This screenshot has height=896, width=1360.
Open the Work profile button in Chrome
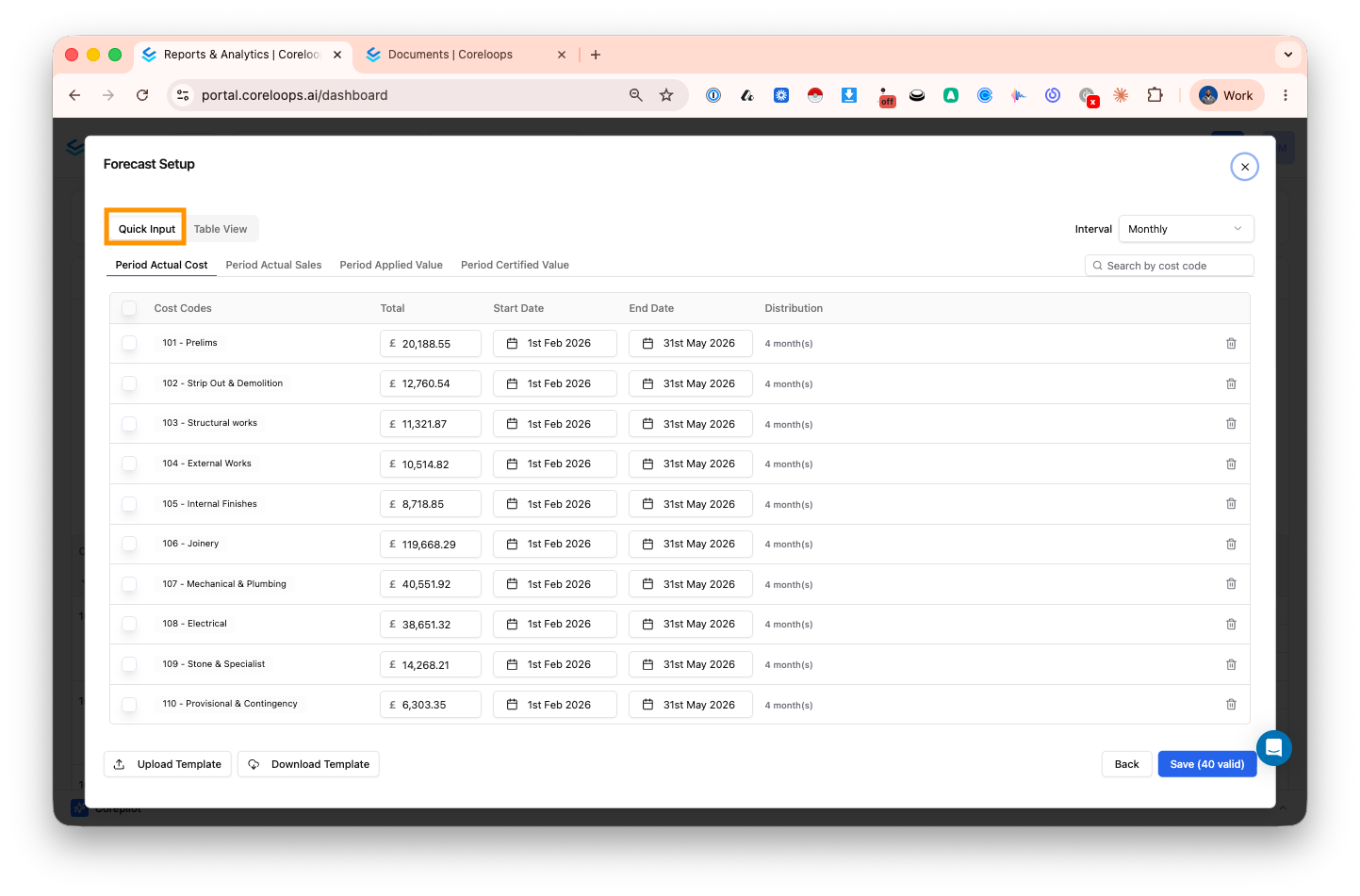pyautogui.click(x=1226, y=95)
